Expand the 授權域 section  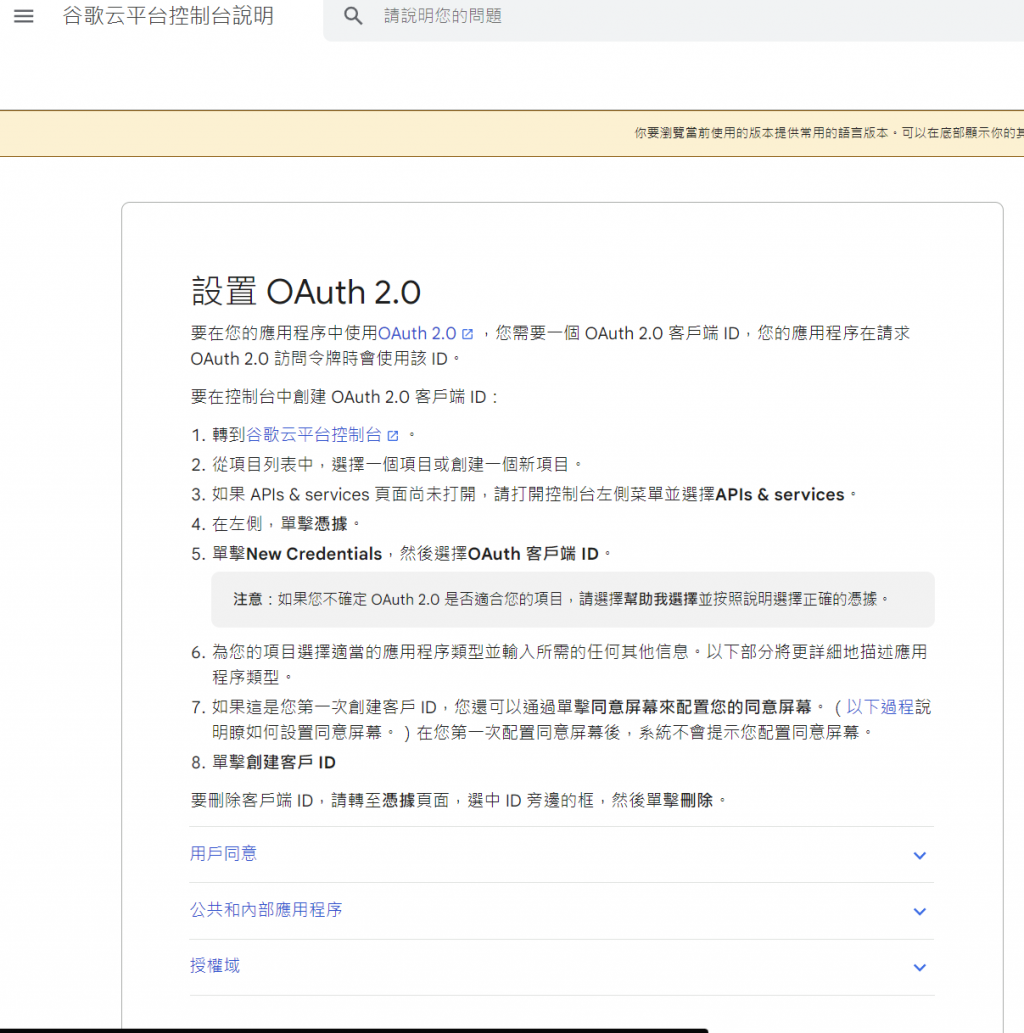click(561, 966)
